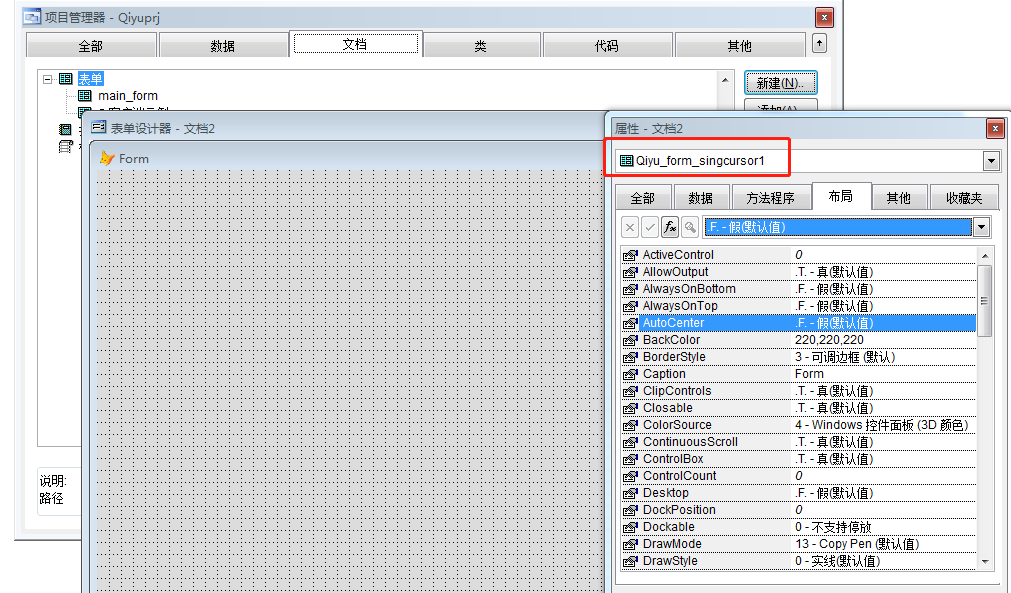
Task: Click the ControlBox property icon
Action: click(x=630, y=460)
